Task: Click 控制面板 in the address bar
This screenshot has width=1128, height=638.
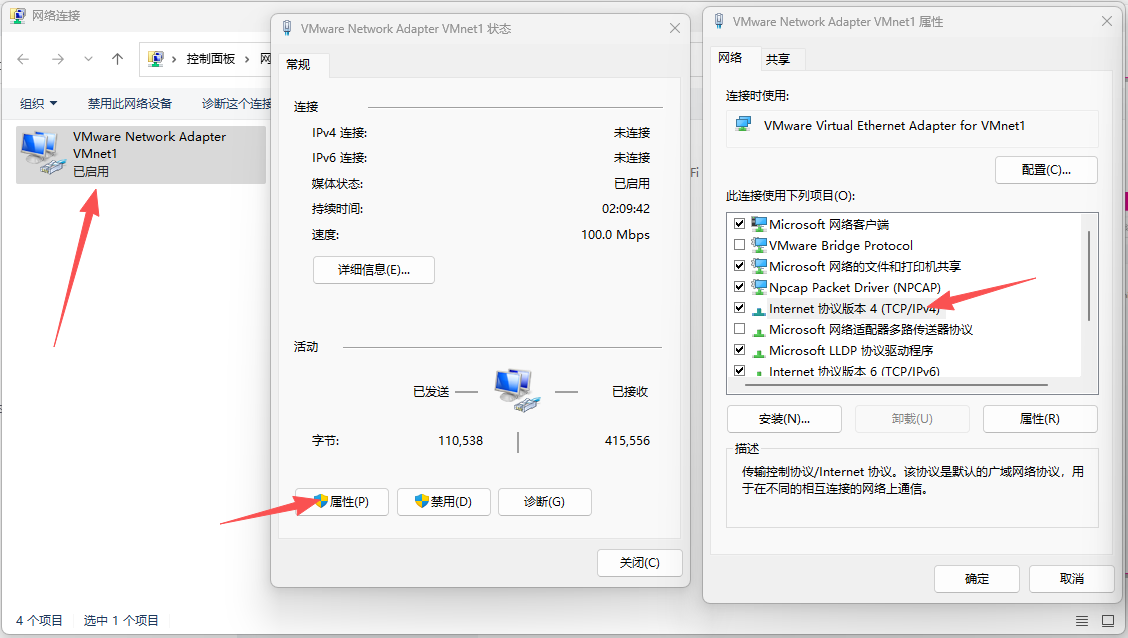Action: click(211, 59)
